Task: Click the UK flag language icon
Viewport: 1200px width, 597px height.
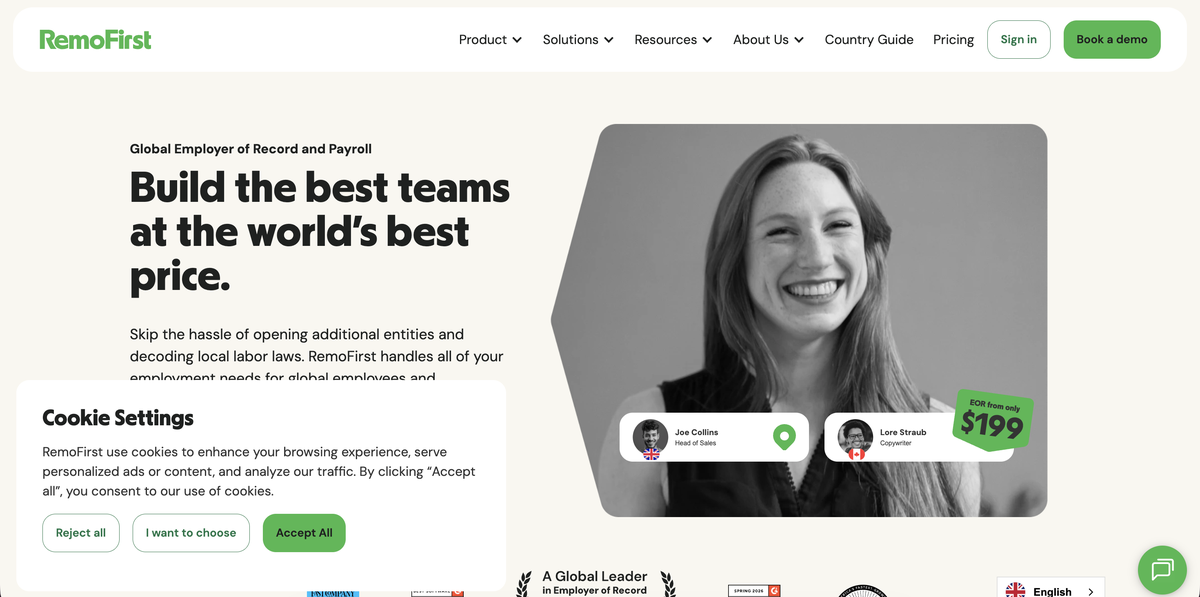Action: [x=1016, y=591]
